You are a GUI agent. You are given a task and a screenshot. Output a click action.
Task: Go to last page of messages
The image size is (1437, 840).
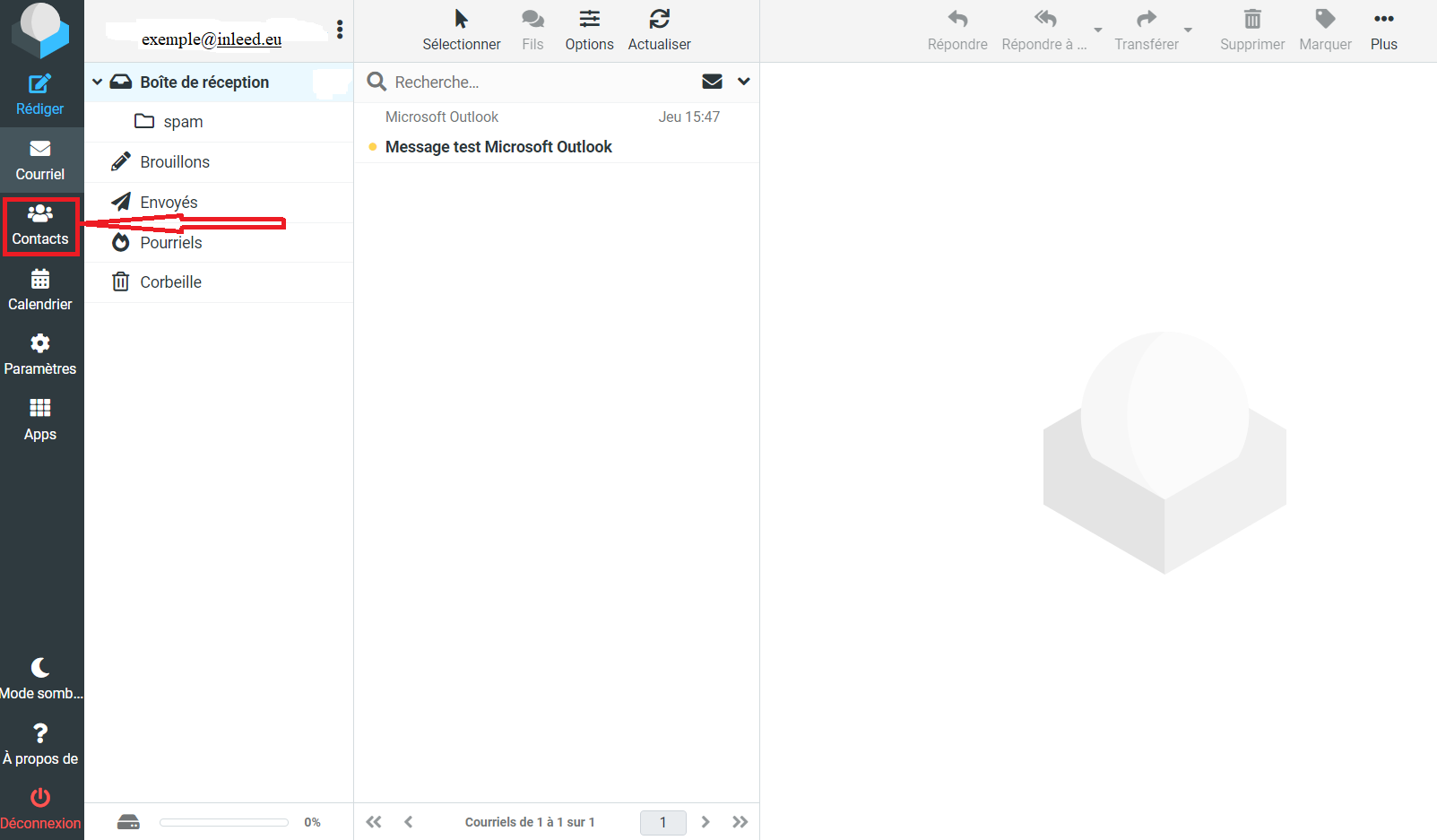tap(740, 822)
